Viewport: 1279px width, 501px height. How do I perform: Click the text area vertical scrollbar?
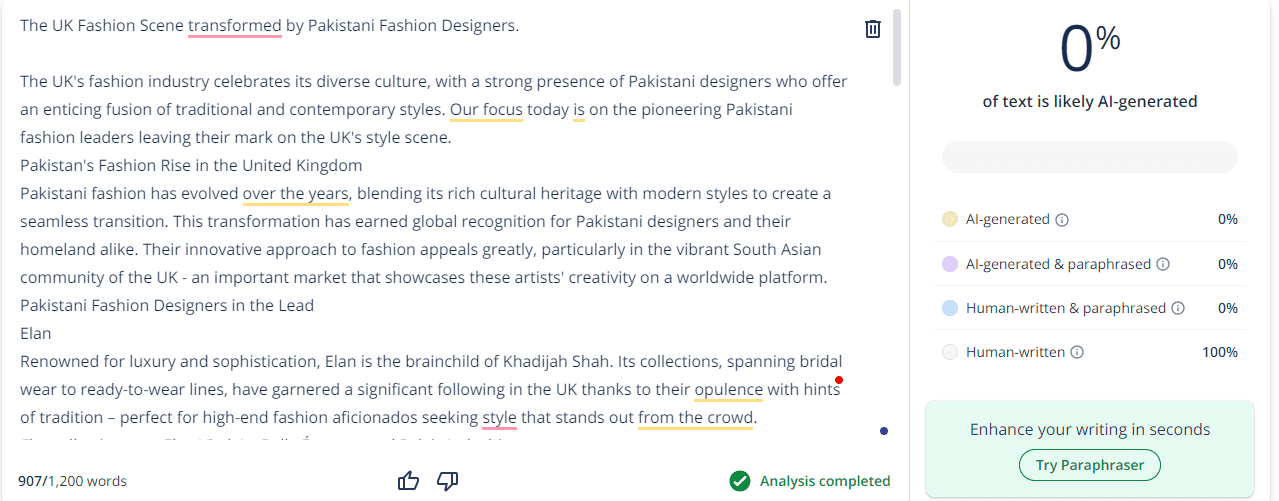(x=897, y=47)
